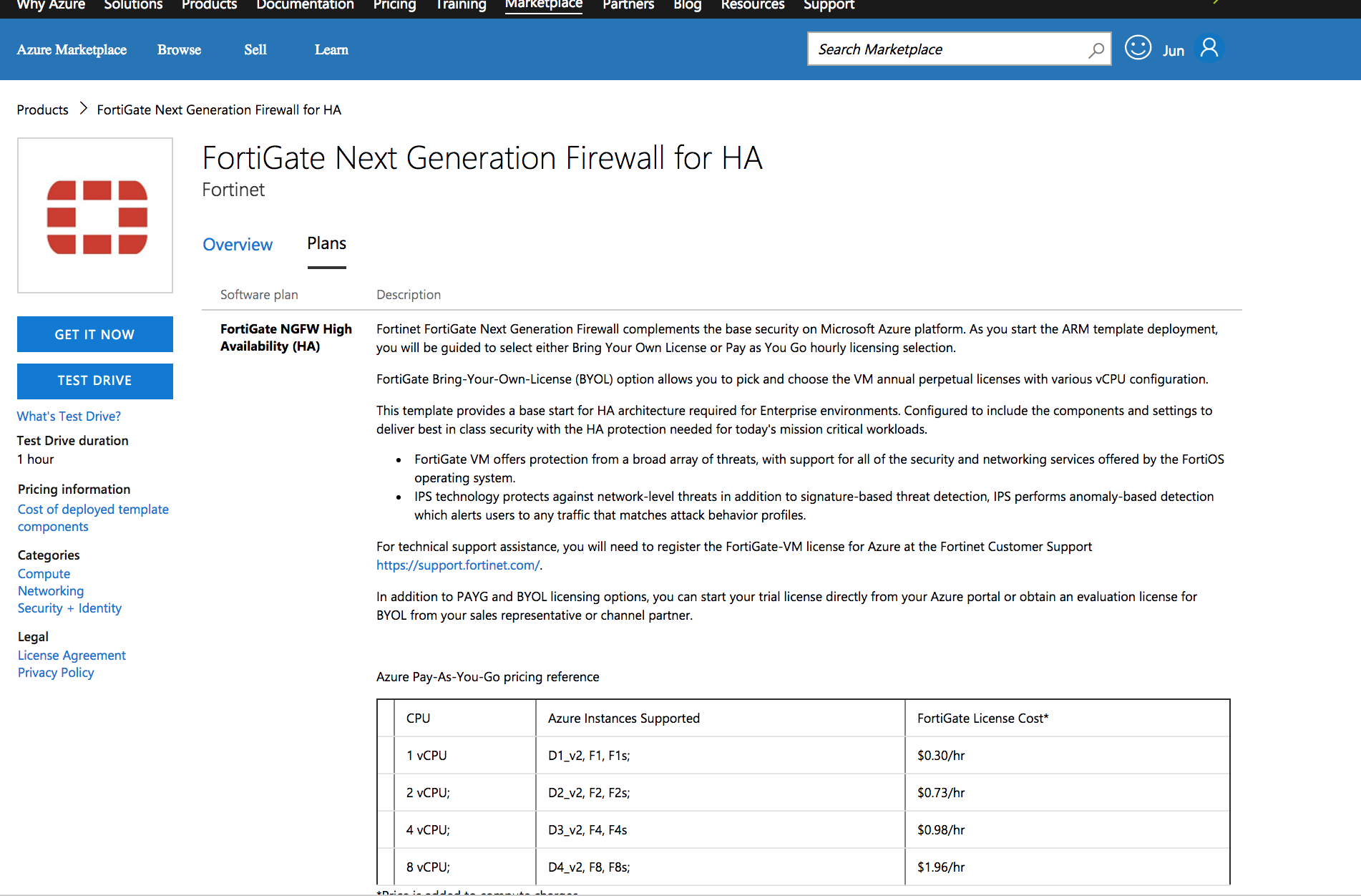Switch to the Overview tab
Viewport: 1361px width, 896px height.
click(238, 245)
